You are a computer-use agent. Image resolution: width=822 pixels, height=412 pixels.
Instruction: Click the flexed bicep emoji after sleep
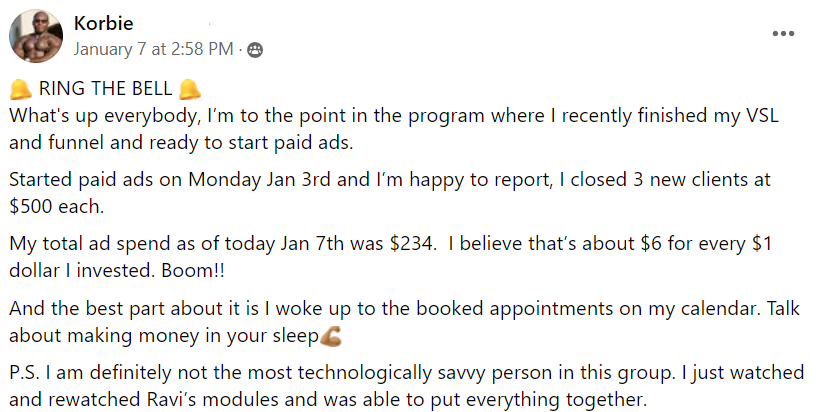tap(331, 336)
